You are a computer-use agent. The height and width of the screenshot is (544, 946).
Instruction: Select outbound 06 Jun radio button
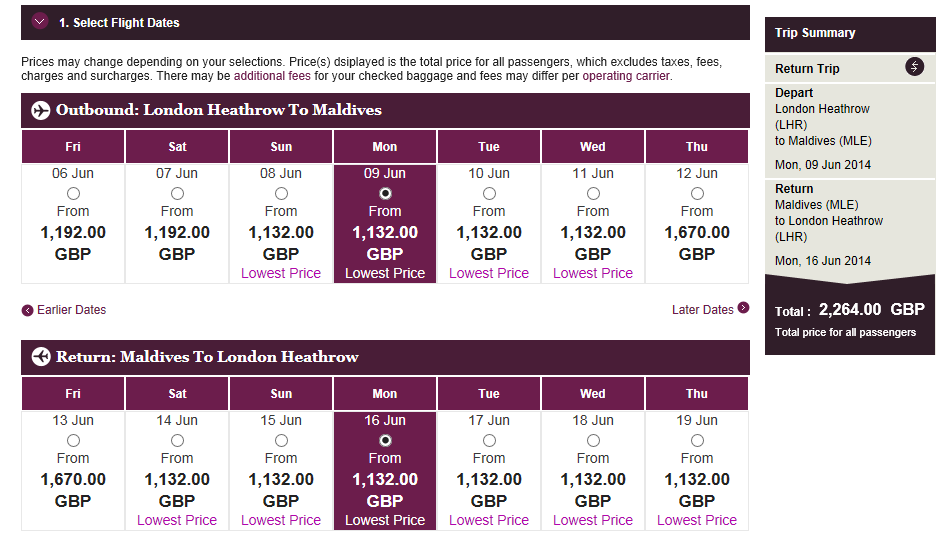click(x=73, y=194)
